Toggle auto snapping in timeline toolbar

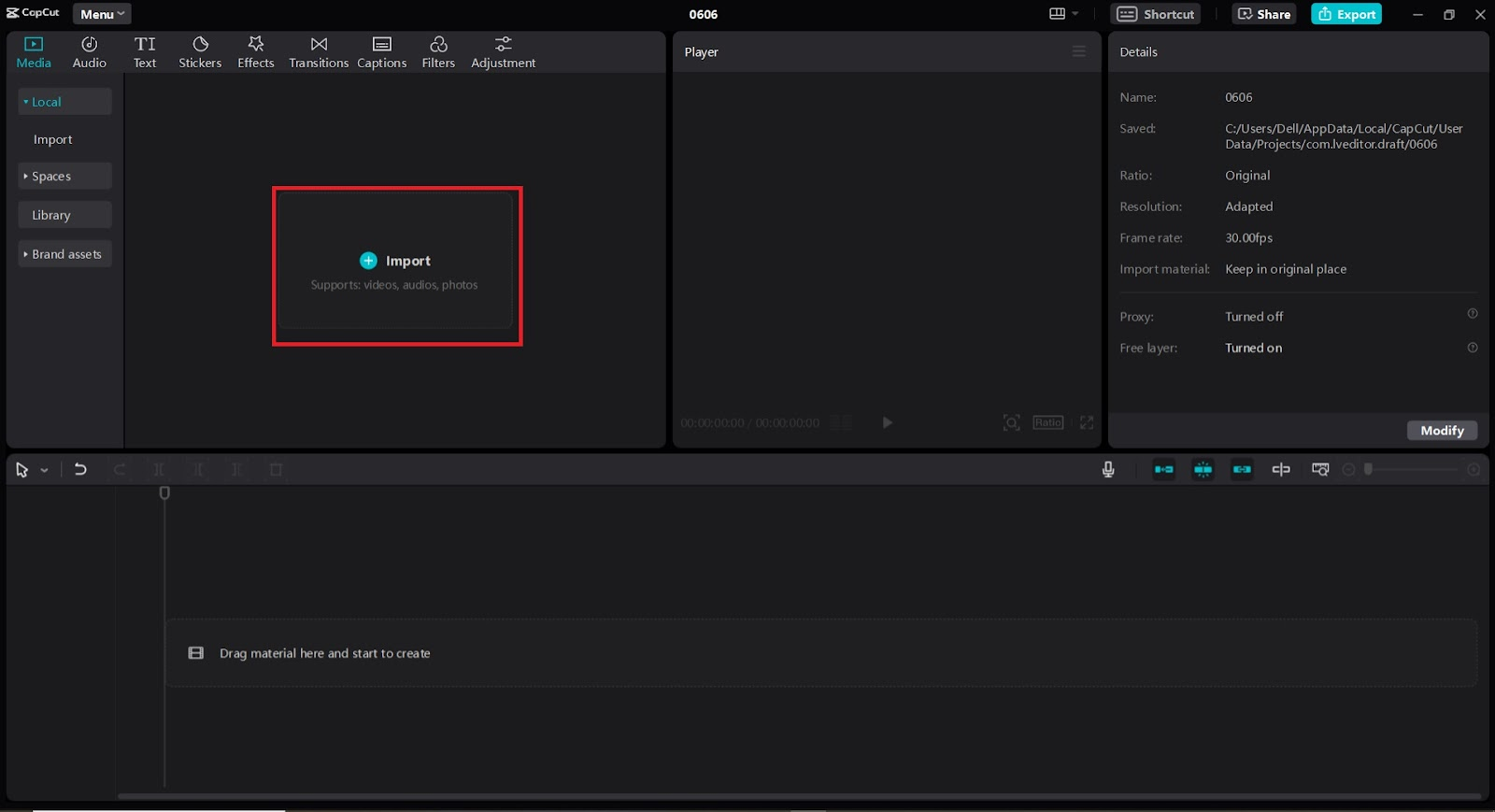point(1203,470)
